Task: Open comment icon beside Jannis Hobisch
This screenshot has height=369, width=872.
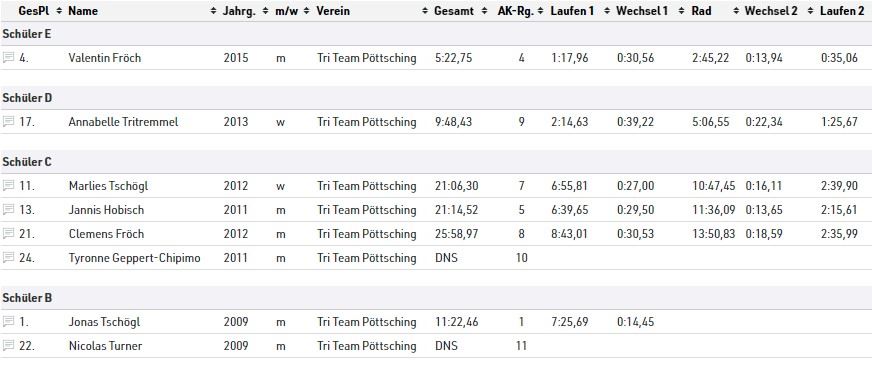Action: tap(8, 210)
